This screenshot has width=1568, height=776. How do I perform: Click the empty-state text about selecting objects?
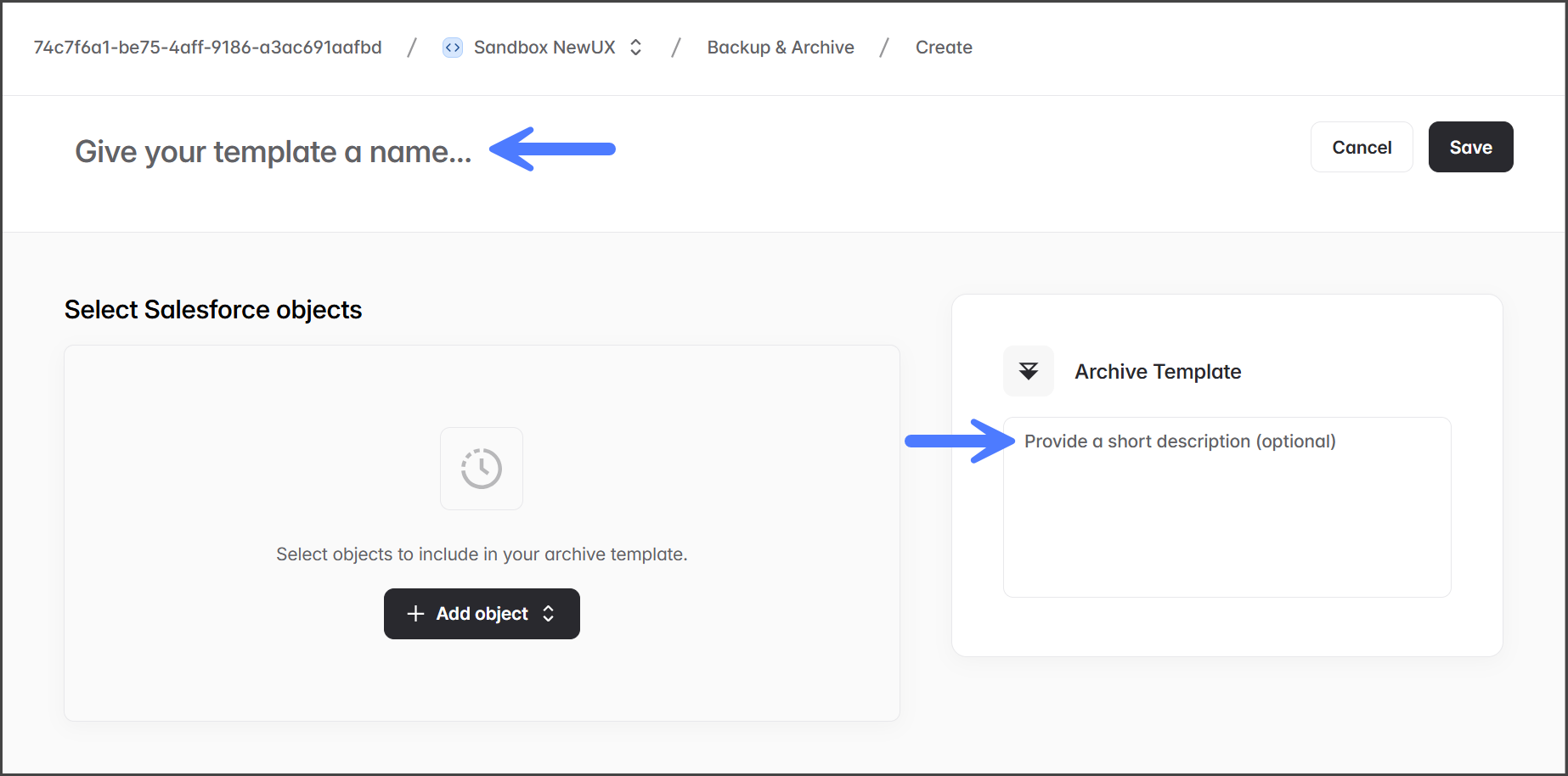click(x=482, y=554)
